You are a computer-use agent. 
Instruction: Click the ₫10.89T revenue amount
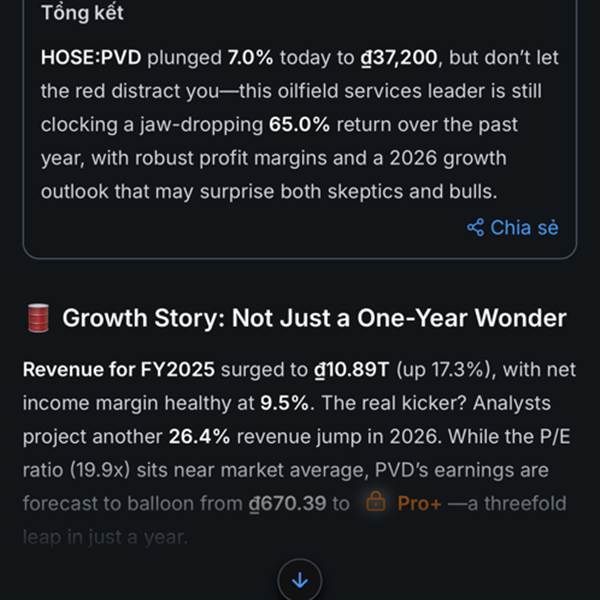point(352,370)
